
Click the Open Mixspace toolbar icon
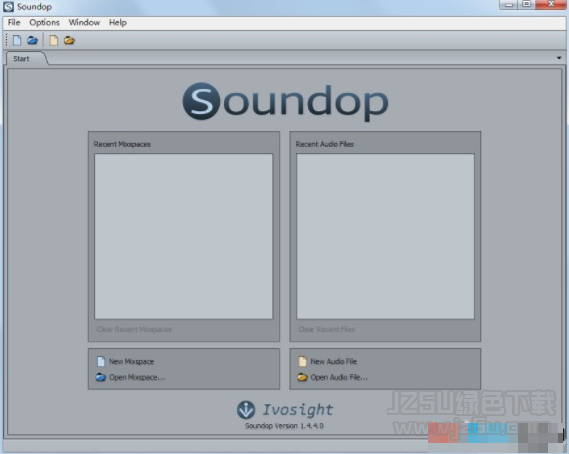(32, 40)
